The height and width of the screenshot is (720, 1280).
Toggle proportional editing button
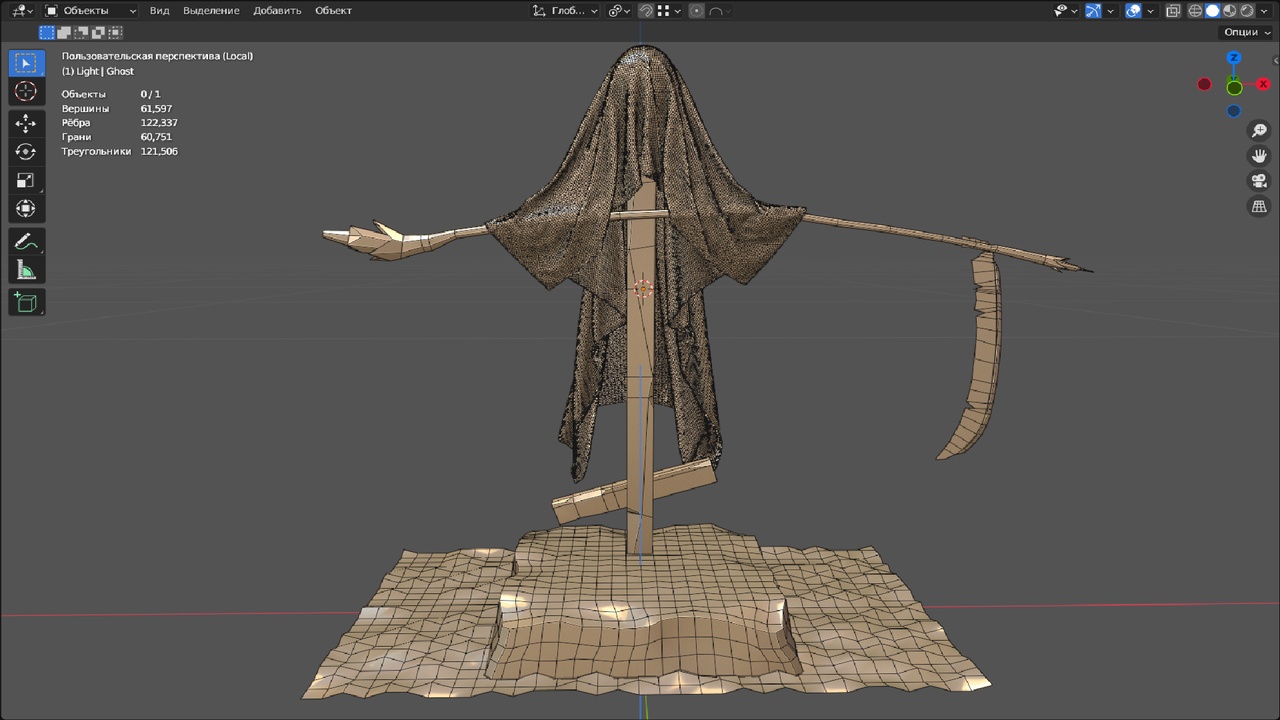point(697,11)
